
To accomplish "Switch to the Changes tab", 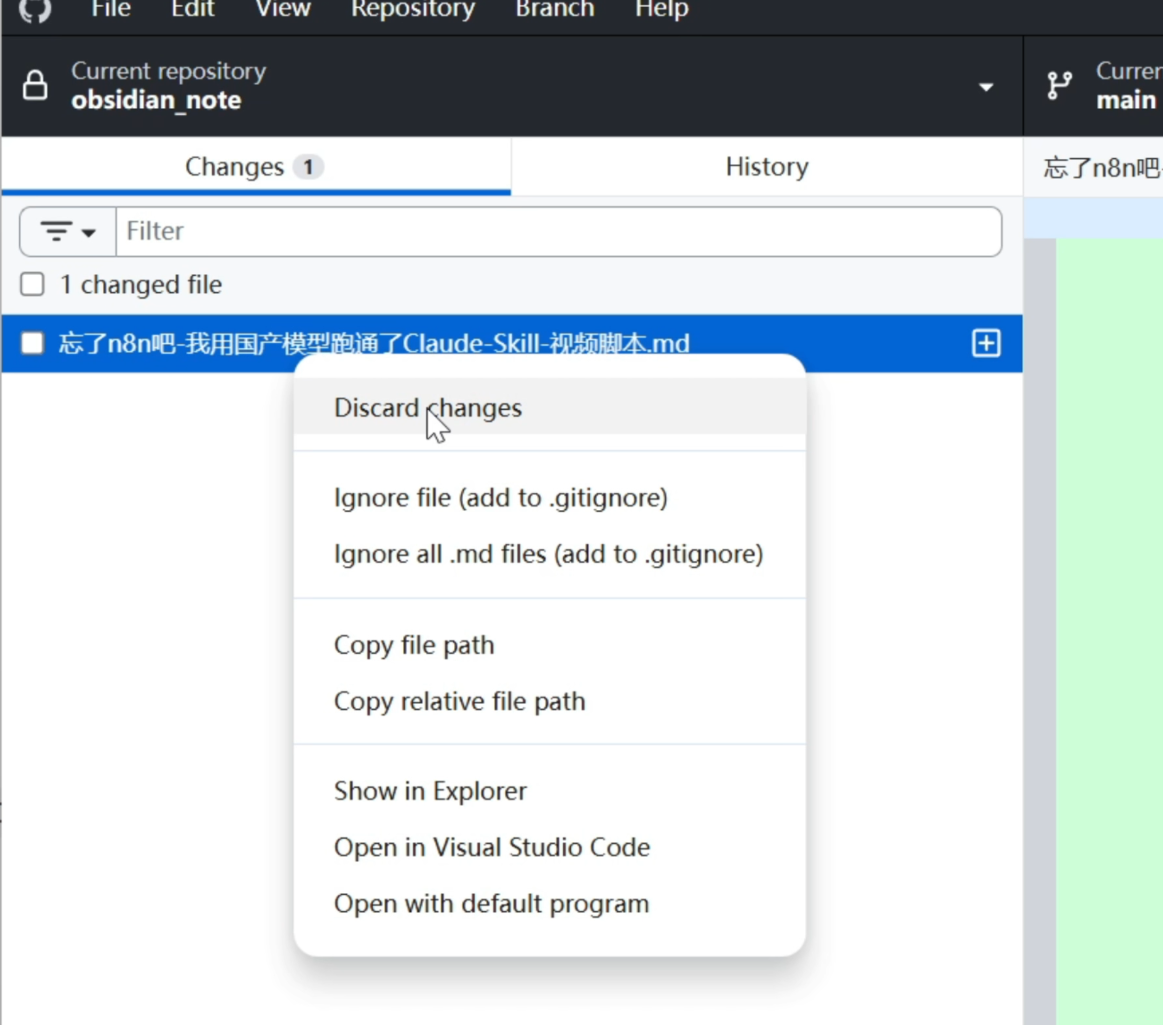I will [256, 167].
